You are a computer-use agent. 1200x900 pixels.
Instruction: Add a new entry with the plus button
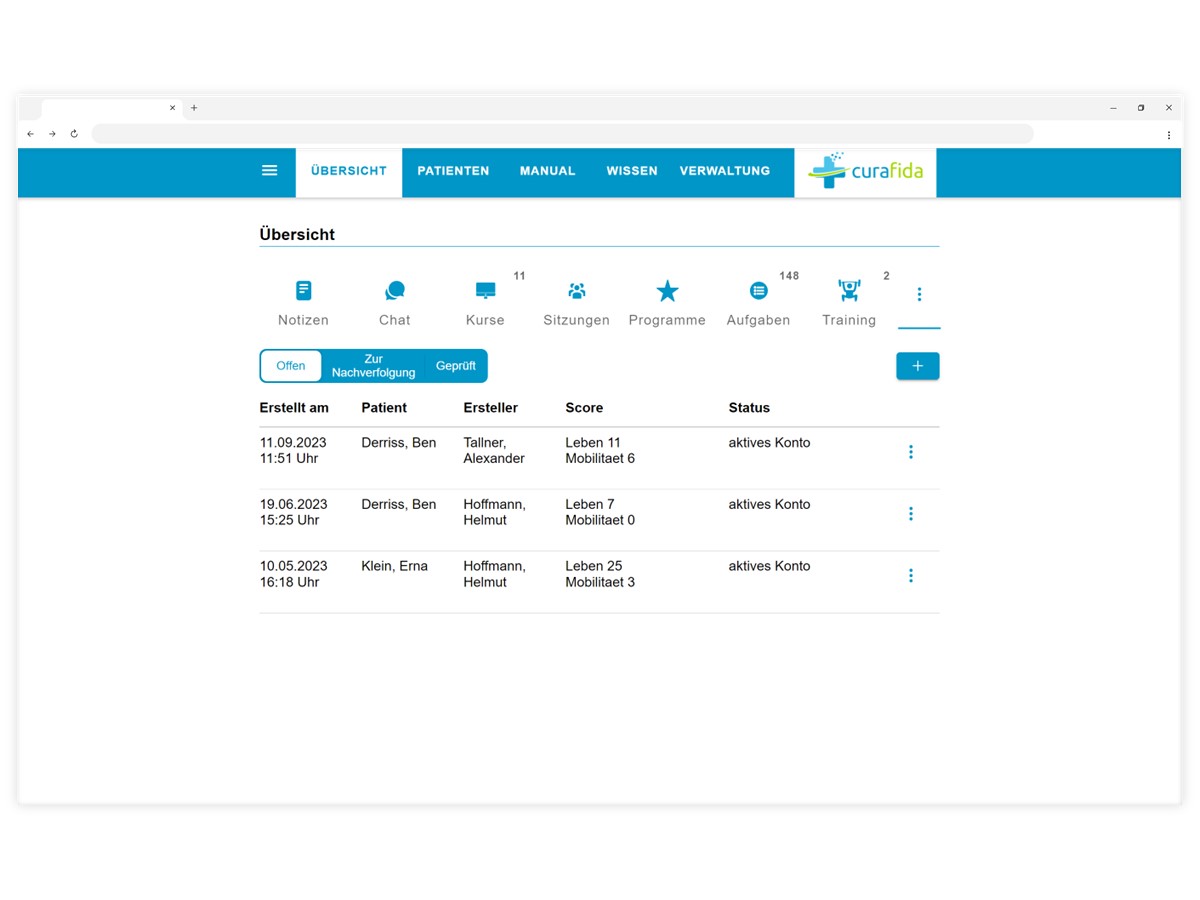[918, 366]
